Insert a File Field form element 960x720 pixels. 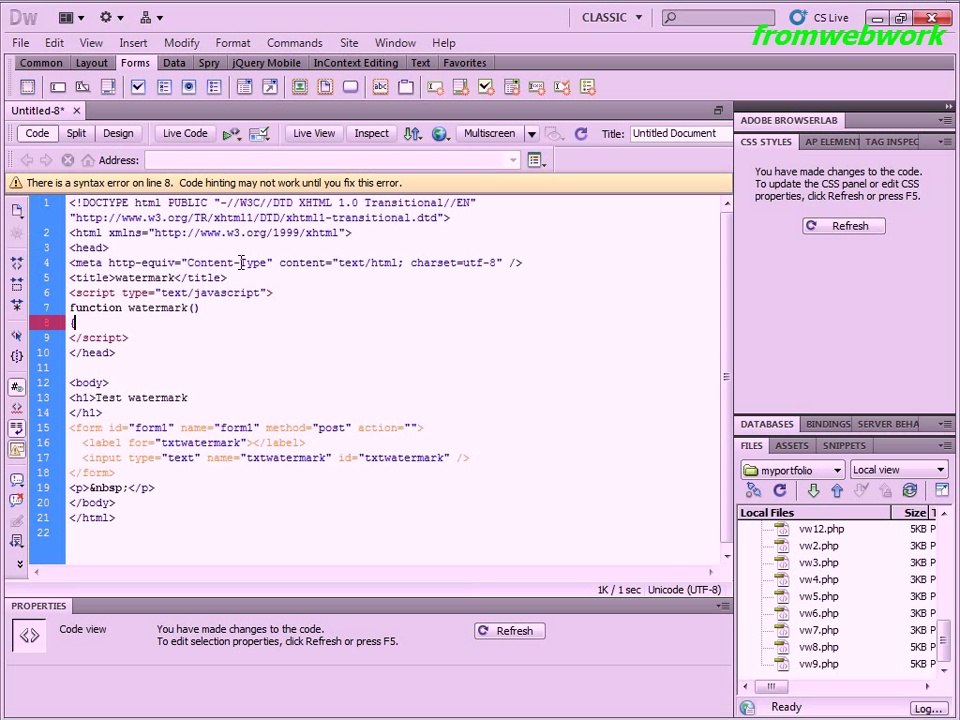pyautogui.click(x=325, y=87)
